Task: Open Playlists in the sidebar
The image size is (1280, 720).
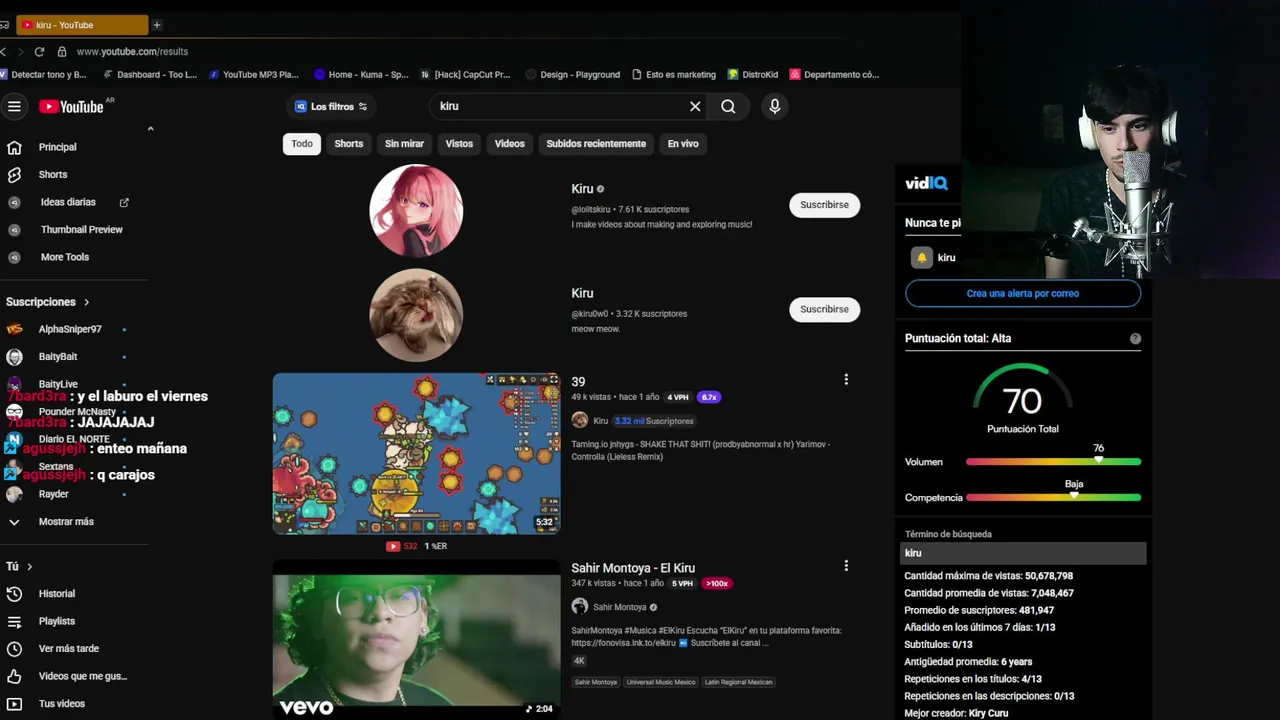Action: click(57, 621)
